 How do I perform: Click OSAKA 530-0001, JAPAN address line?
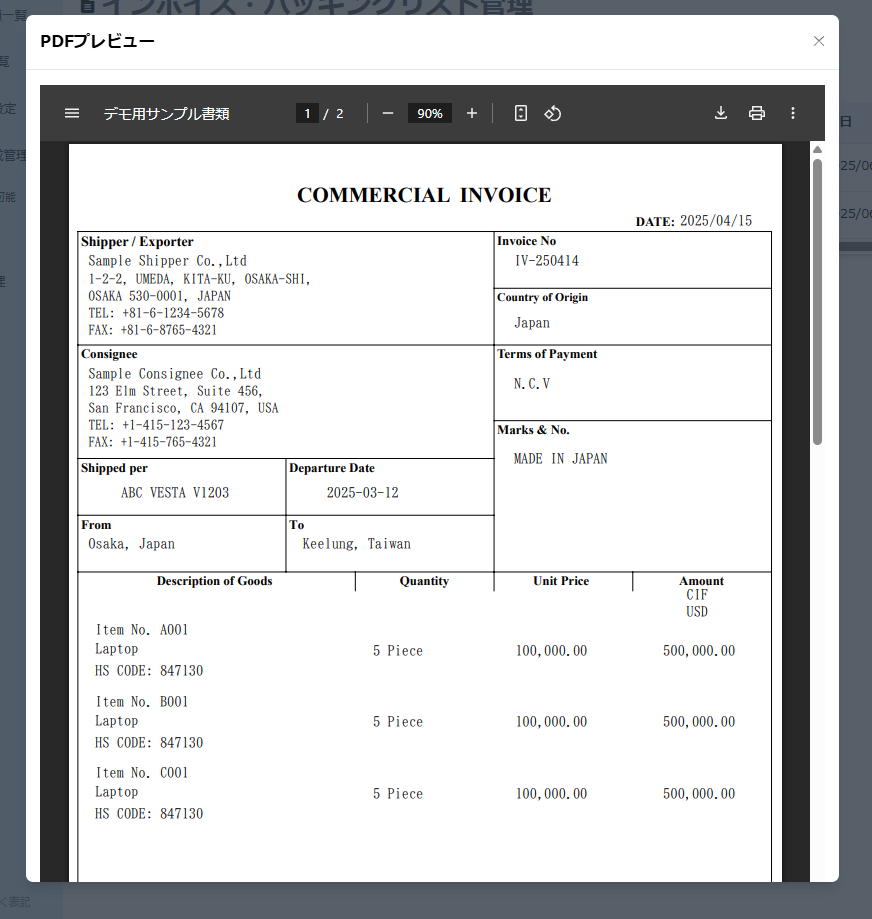click(x=159, y=296)
